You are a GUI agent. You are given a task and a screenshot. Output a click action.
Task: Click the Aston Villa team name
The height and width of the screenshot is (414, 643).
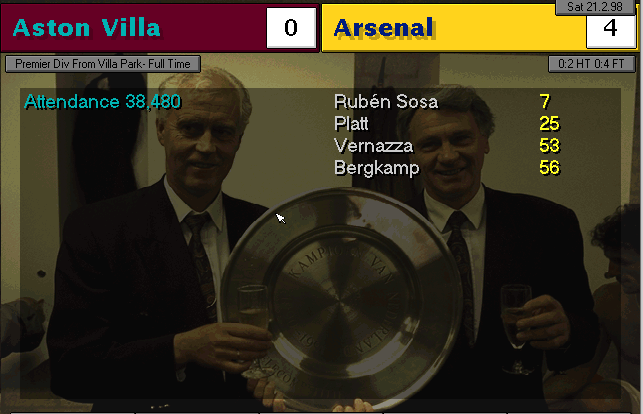click(86, 28)
